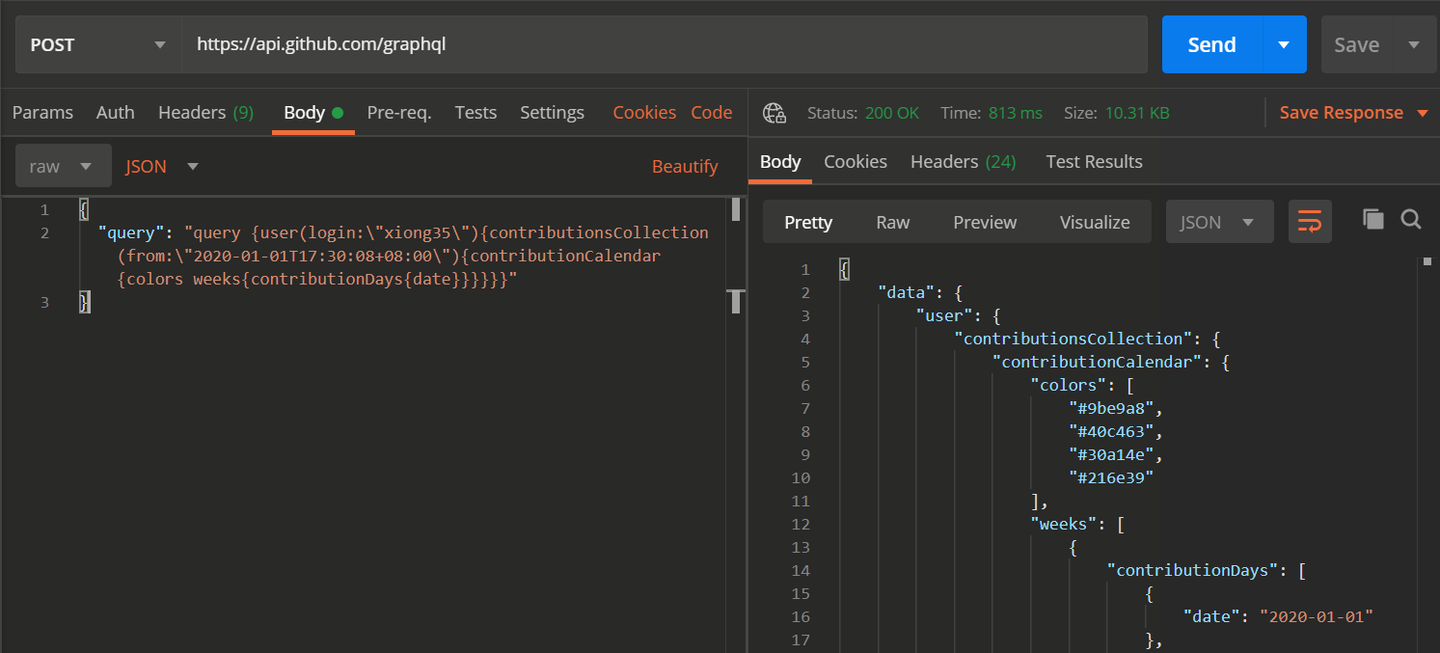
Task: Switch to the Headers (9) request tab
Action: (x=205, y=112)
